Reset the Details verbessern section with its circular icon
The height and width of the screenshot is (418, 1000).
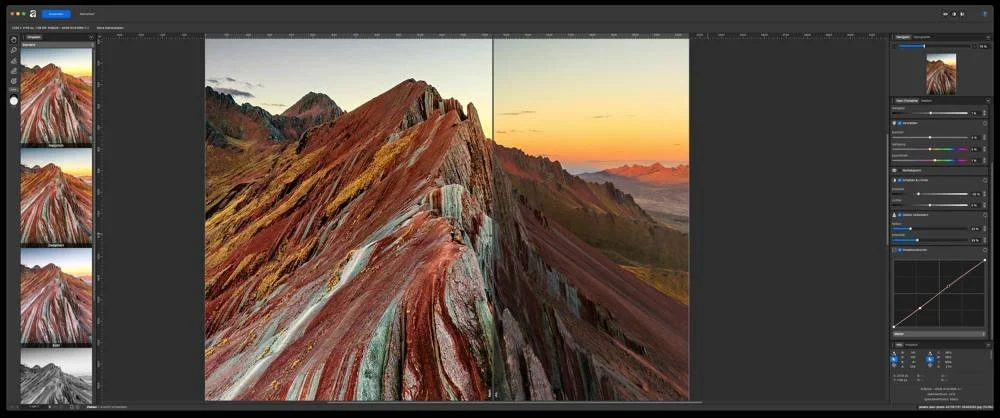point(985,215)
